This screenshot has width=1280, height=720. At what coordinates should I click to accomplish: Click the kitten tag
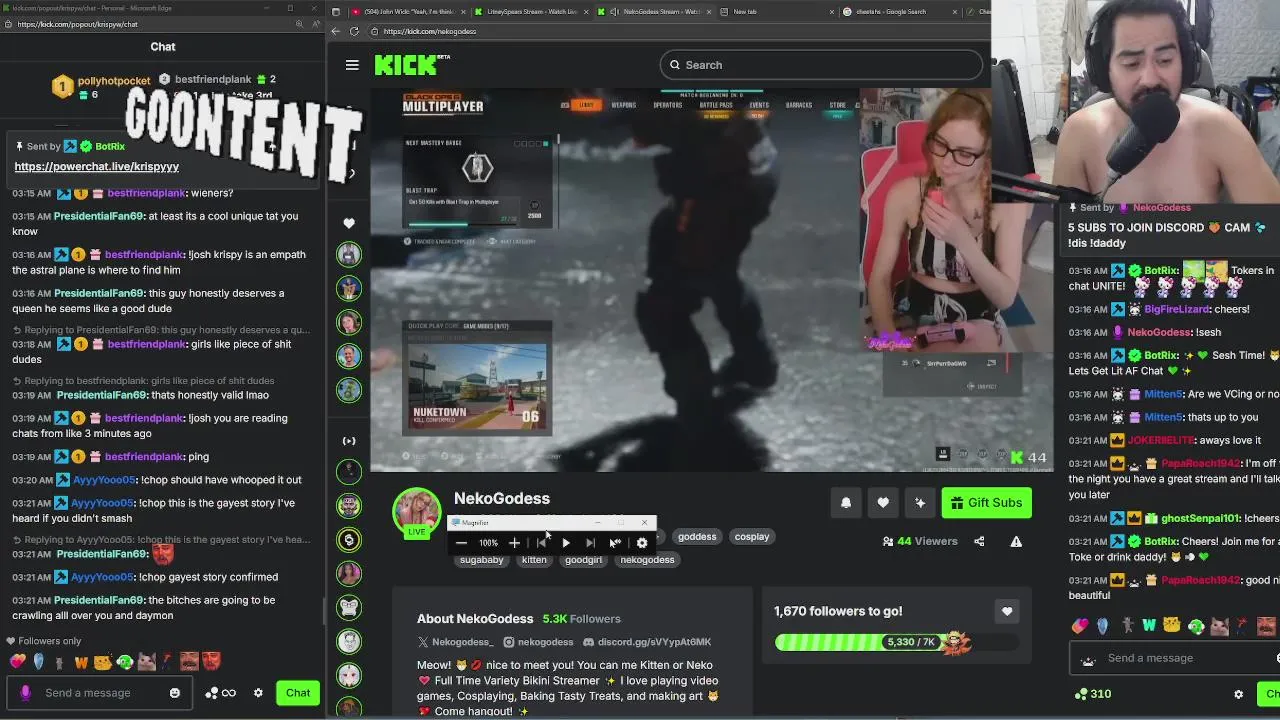534,560
